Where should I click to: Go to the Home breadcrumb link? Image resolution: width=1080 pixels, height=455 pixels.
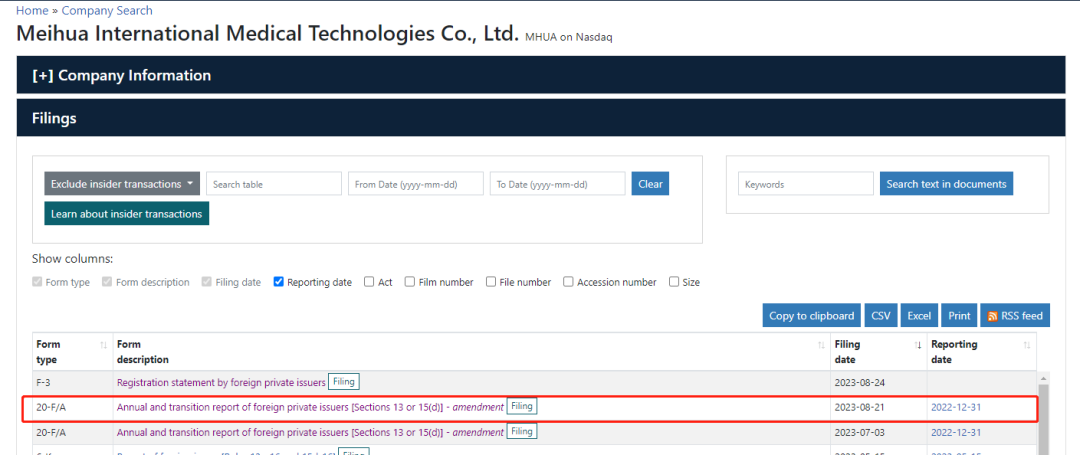(32, 10)
